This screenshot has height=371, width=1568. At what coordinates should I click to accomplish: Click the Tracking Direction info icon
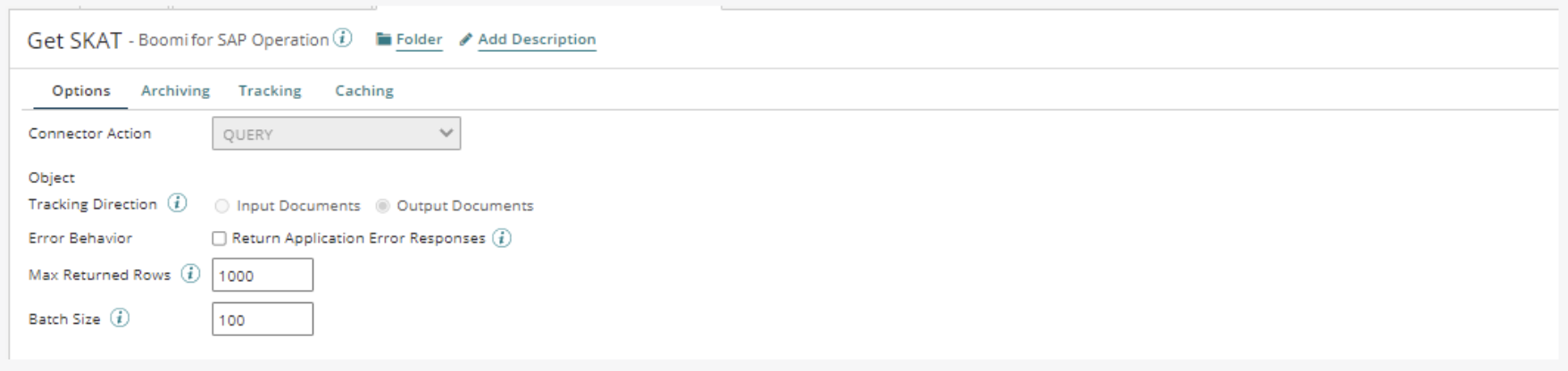tap(178, 203)
